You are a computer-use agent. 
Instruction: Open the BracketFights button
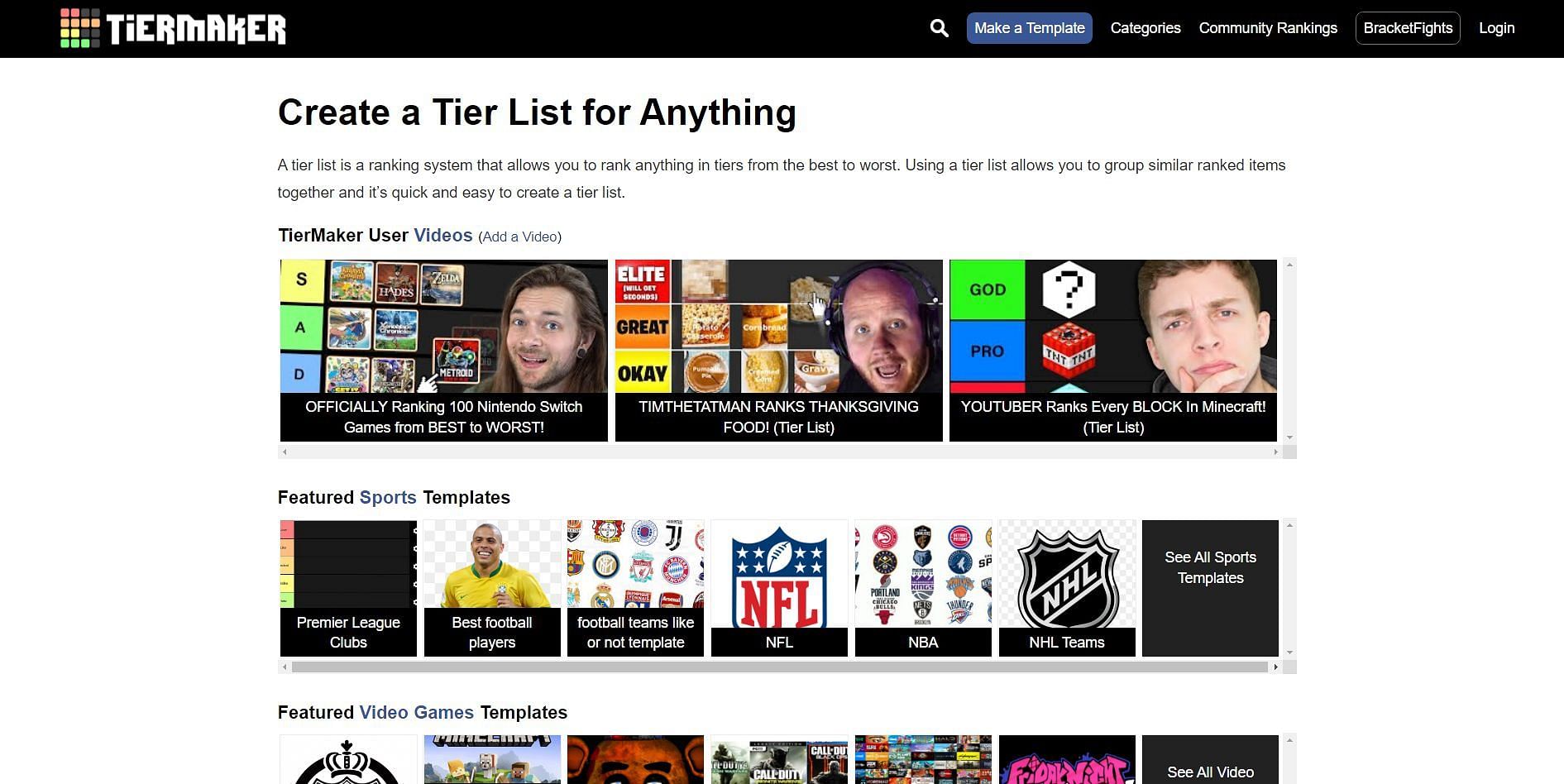tap(1408, 28)
